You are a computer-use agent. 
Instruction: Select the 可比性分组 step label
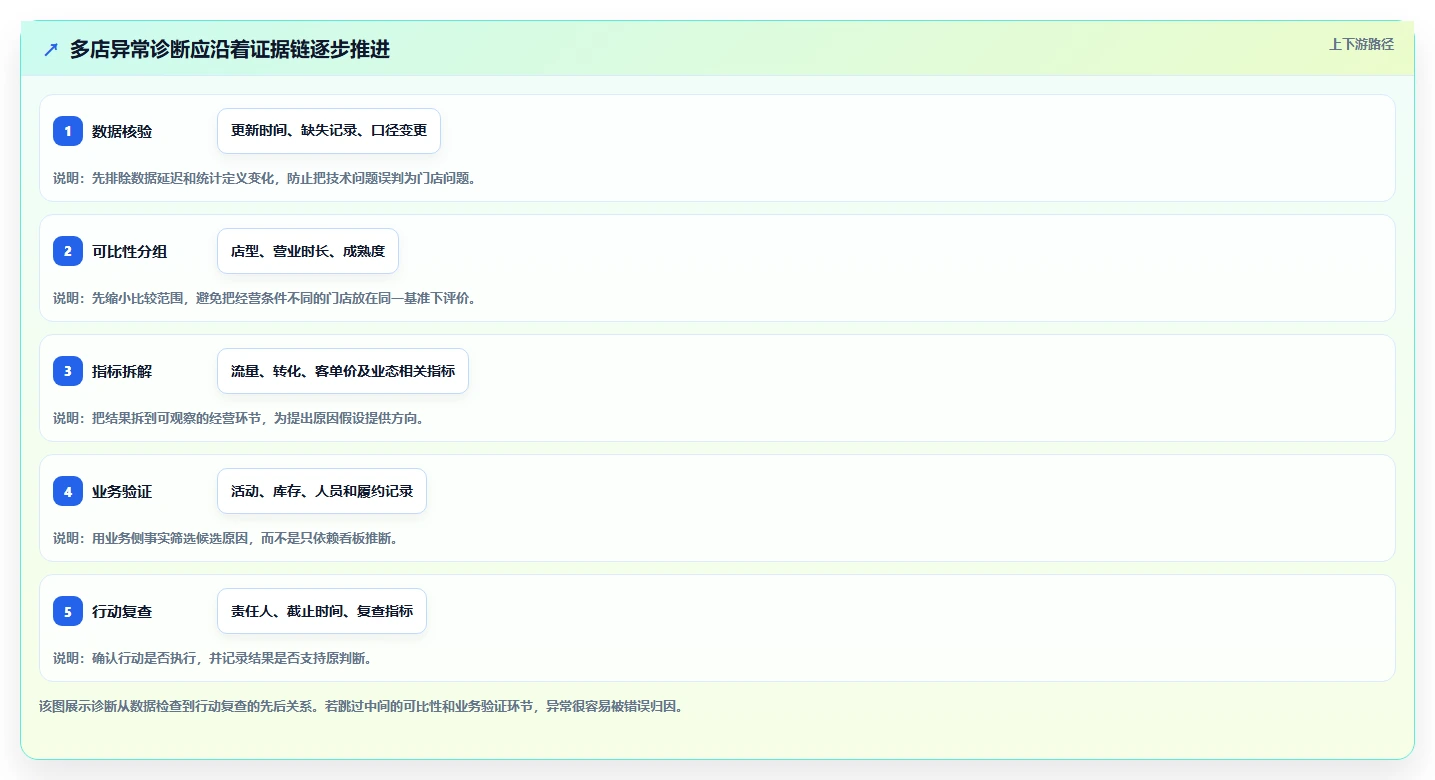(130, 251)
